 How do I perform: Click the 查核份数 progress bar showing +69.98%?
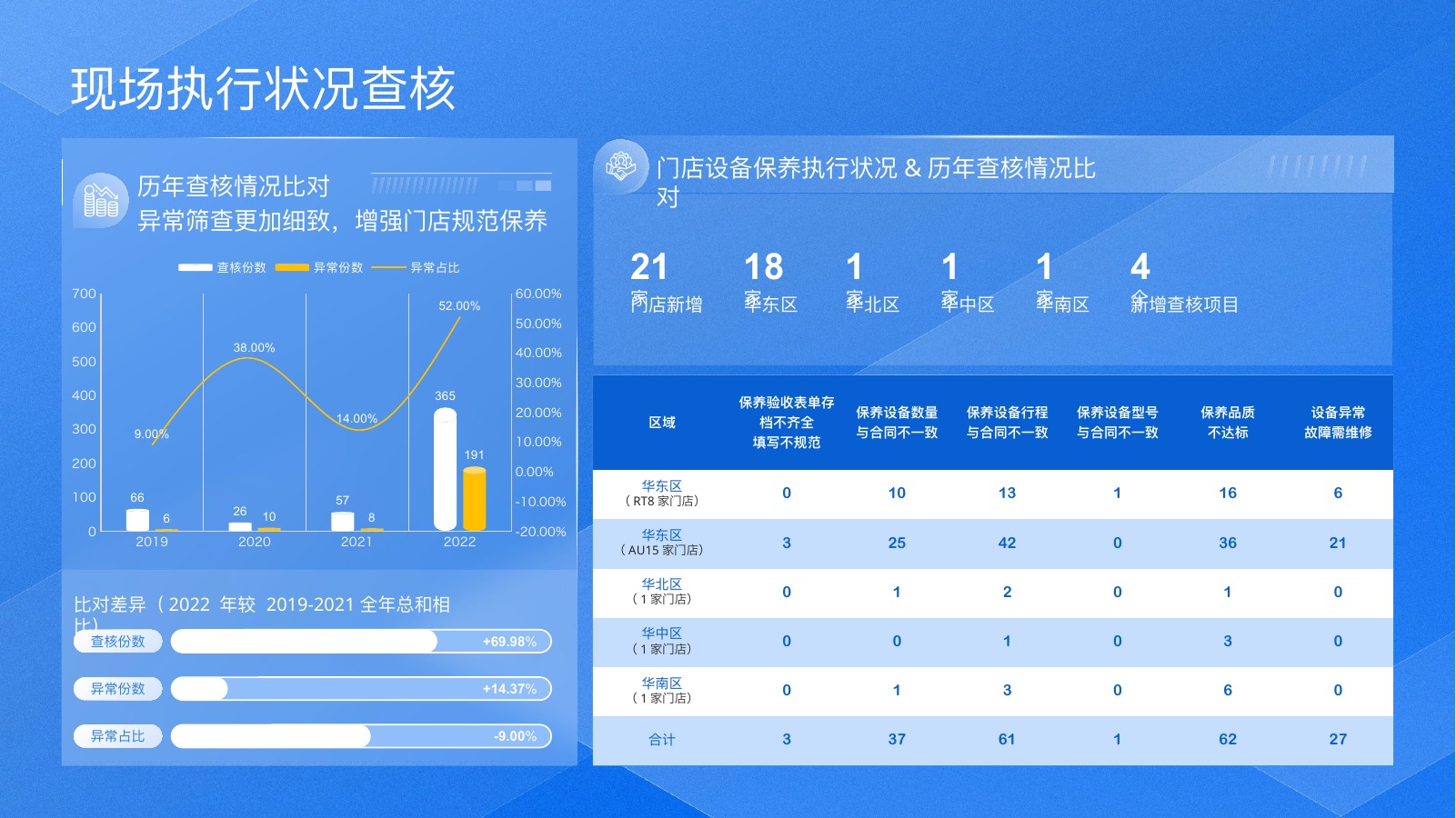point(361,641)
